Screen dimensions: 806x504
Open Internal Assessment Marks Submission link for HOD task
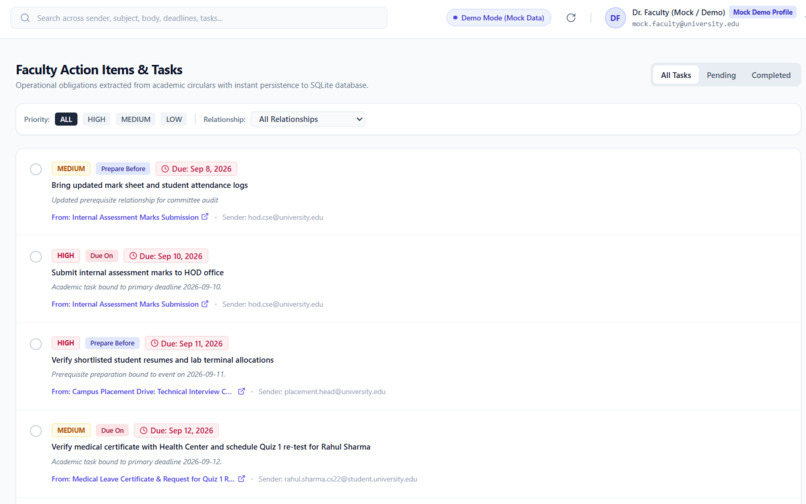[x=125, y=304]
